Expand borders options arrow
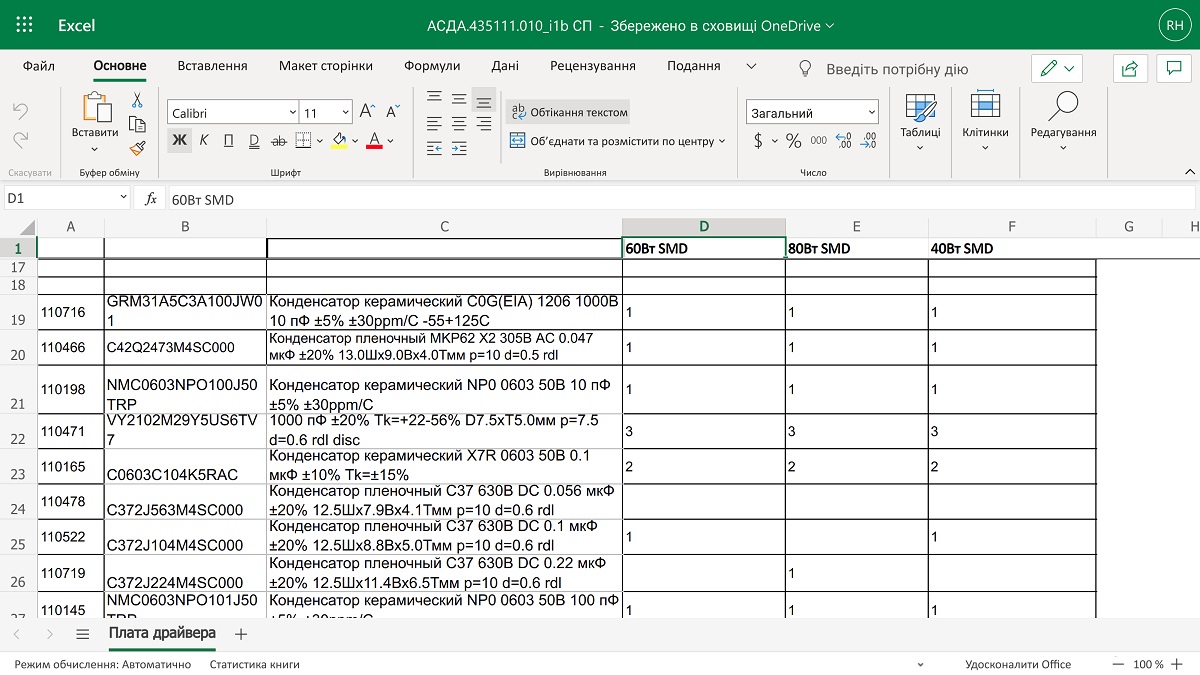This screenshot has width=1200, height=675. tap(320, 141)
